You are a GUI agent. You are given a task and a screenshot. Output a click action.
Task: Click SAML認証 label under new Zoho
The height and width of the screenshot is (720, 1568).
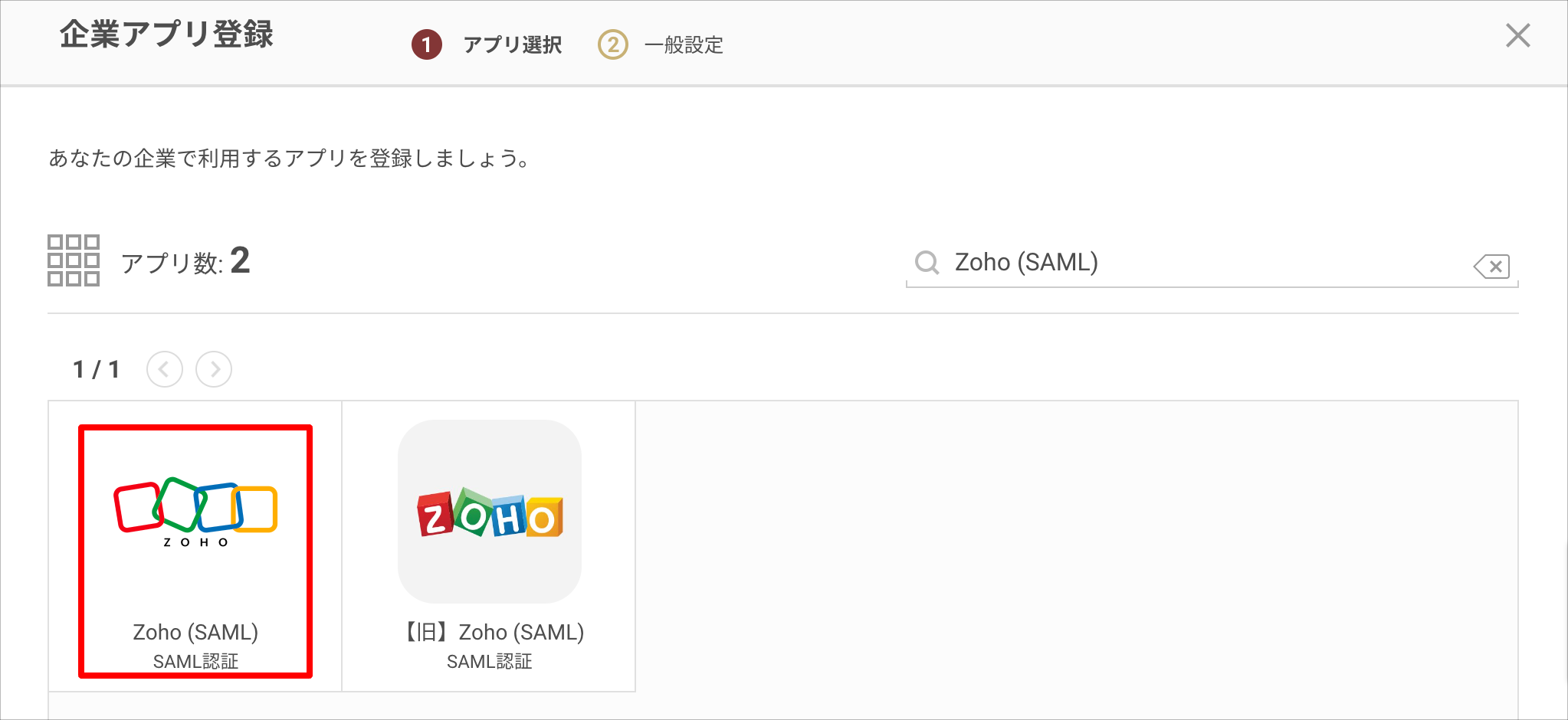coord(195,661)
